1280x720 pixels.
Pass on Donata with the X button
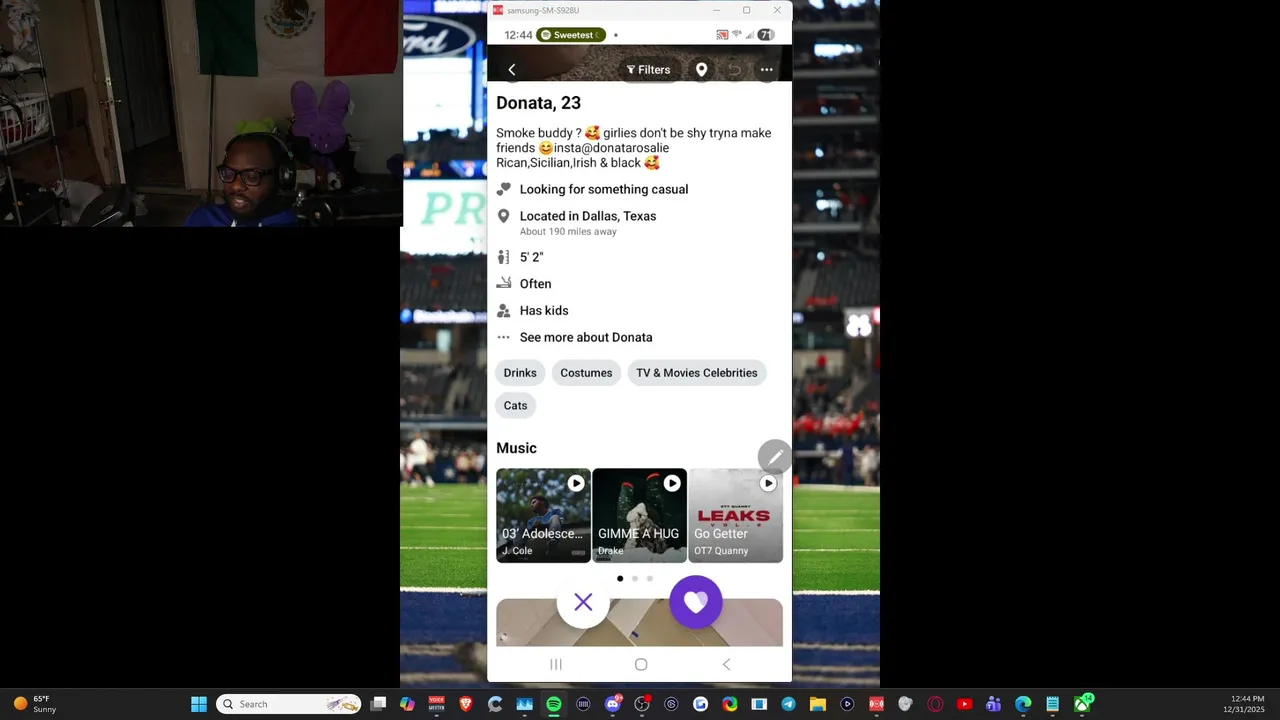pos(583,602)
